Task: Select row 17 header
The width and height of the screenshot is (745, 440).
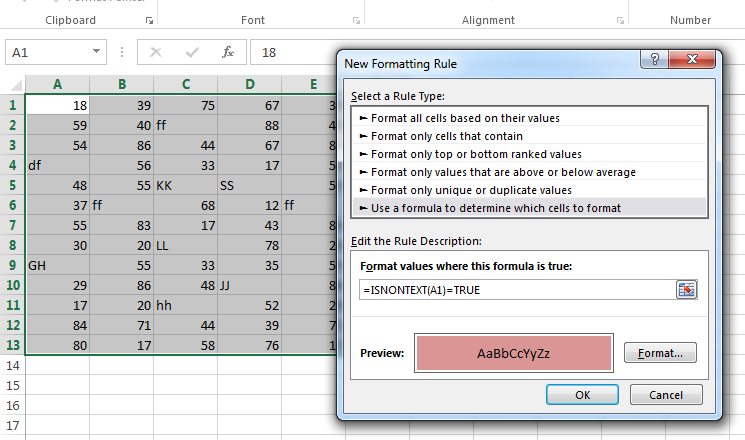Action: click(12, 425)
